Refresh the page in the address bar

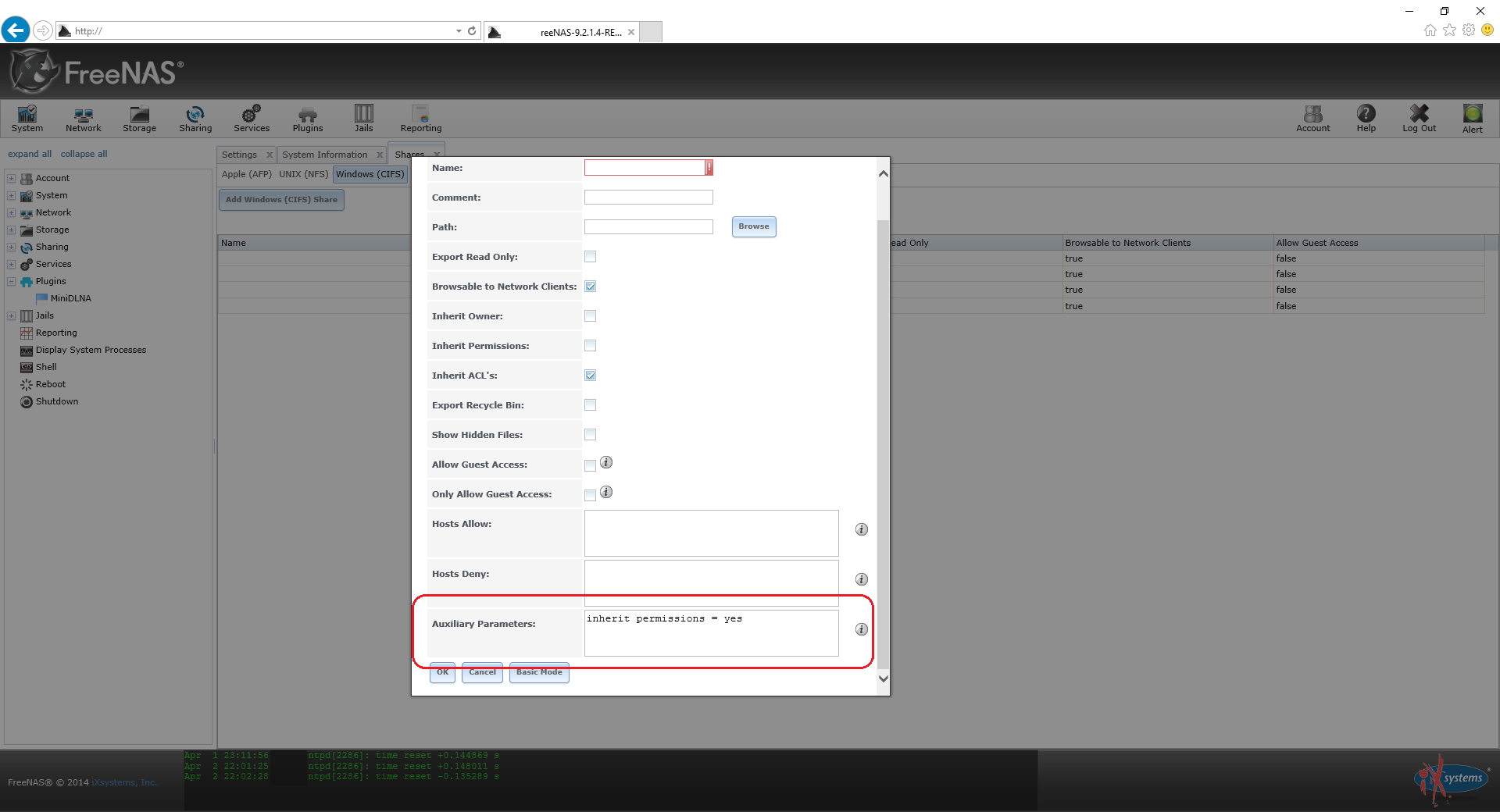[x=472, y=30]
